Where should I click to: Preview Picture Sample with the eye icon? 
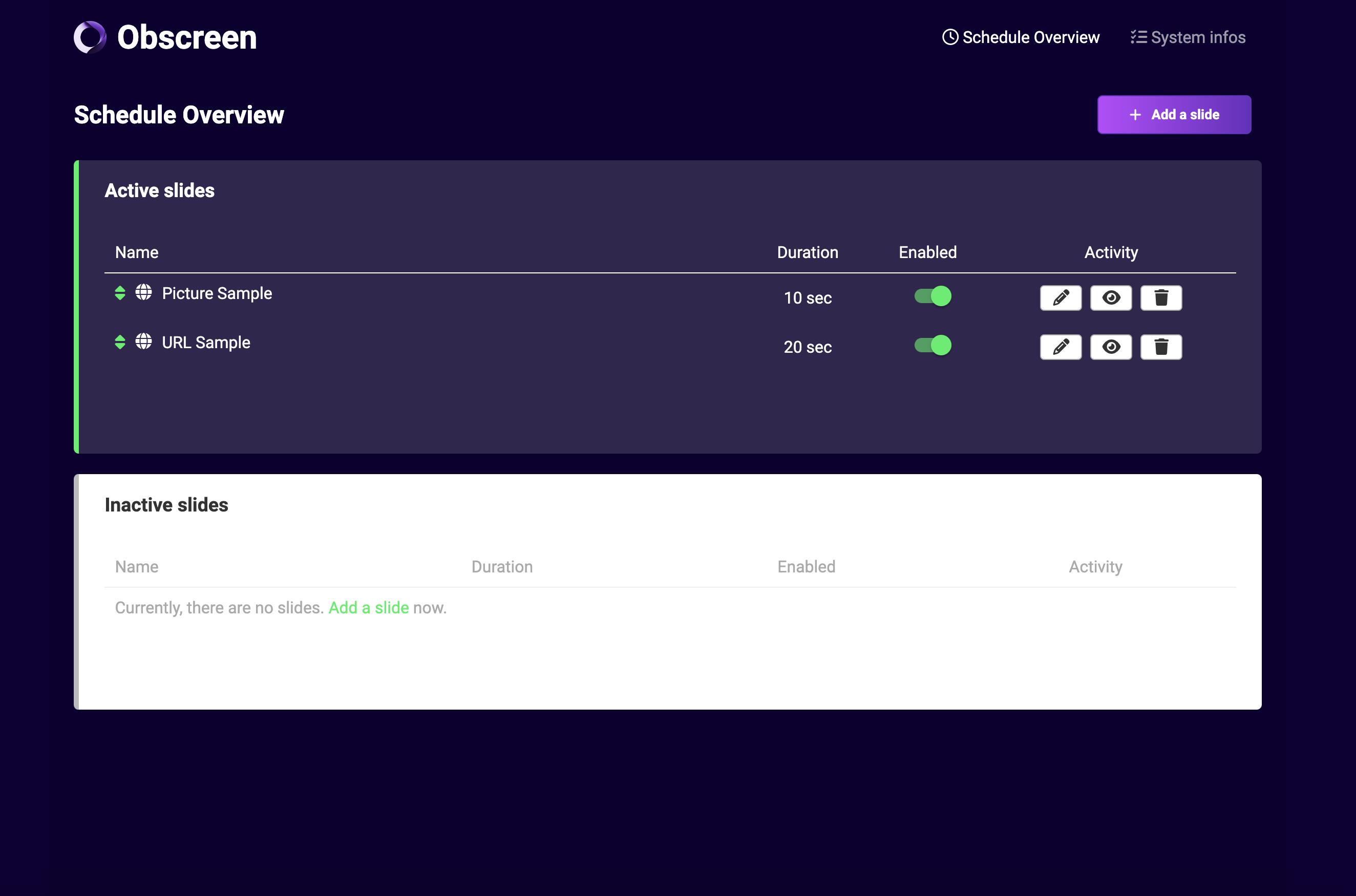coord(1110,297)
